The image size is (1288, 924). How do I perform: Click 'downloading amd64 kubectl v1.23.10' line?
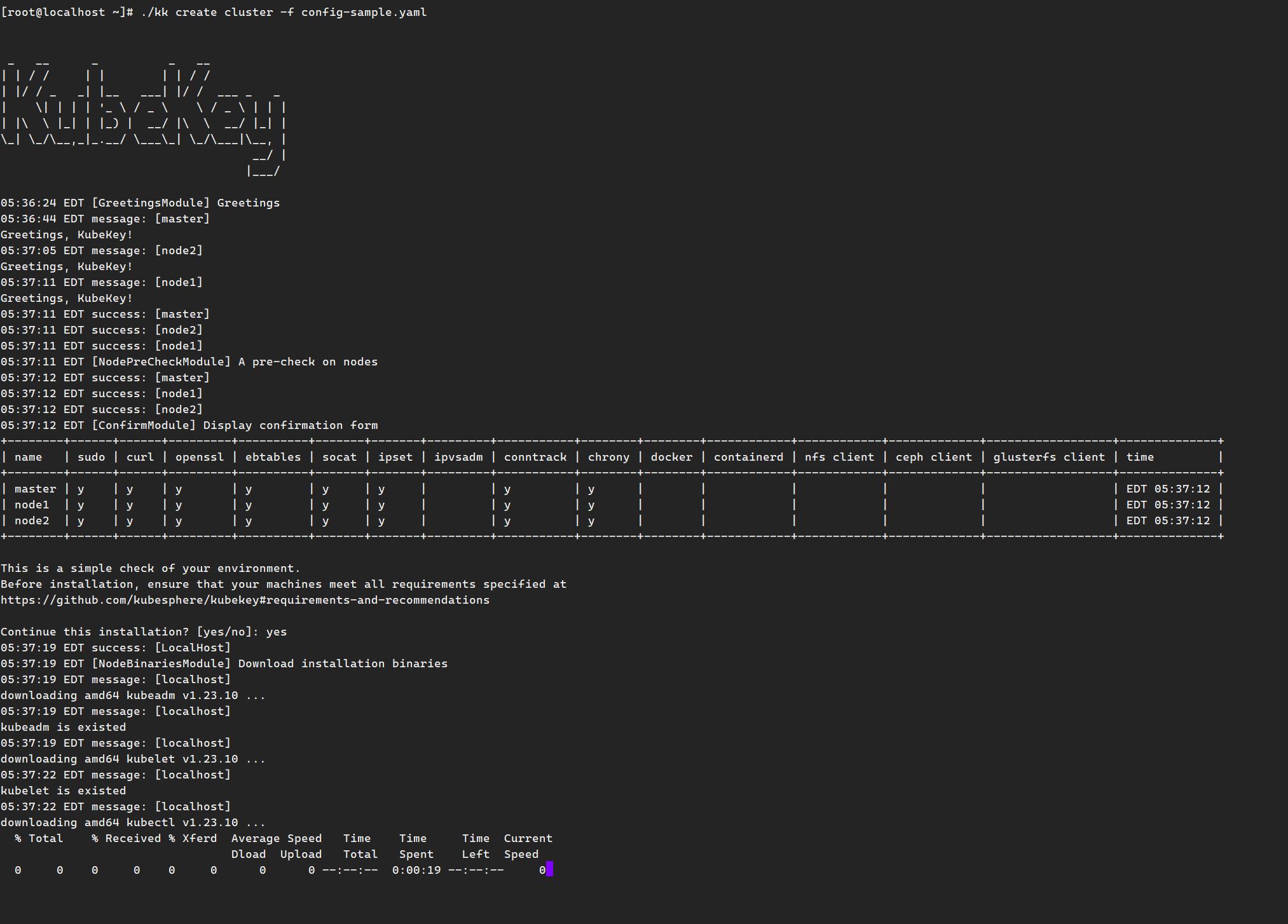click(x=132, y=822)
